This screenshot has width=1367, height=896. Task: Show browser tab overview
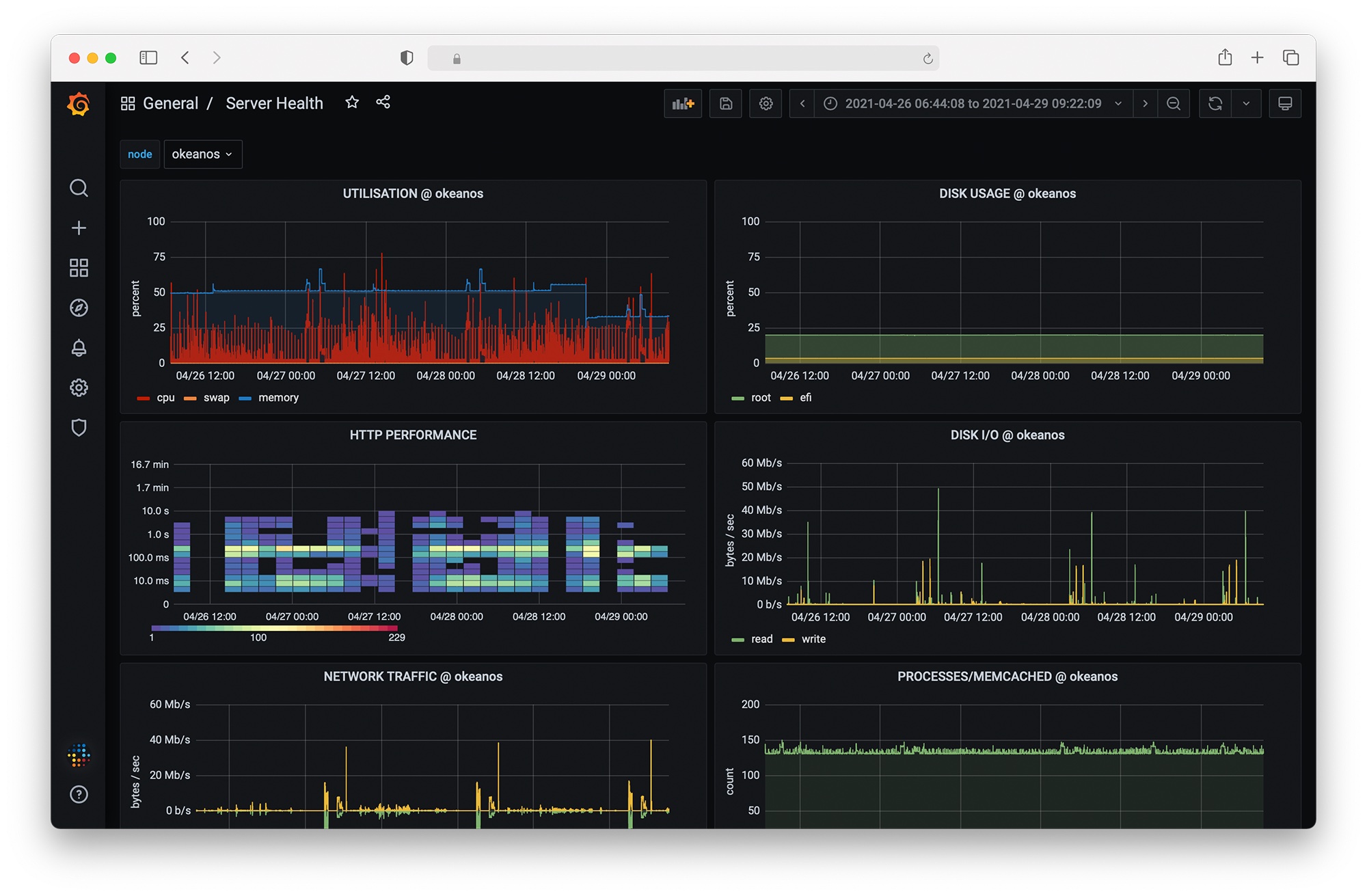click(1290, 57)
